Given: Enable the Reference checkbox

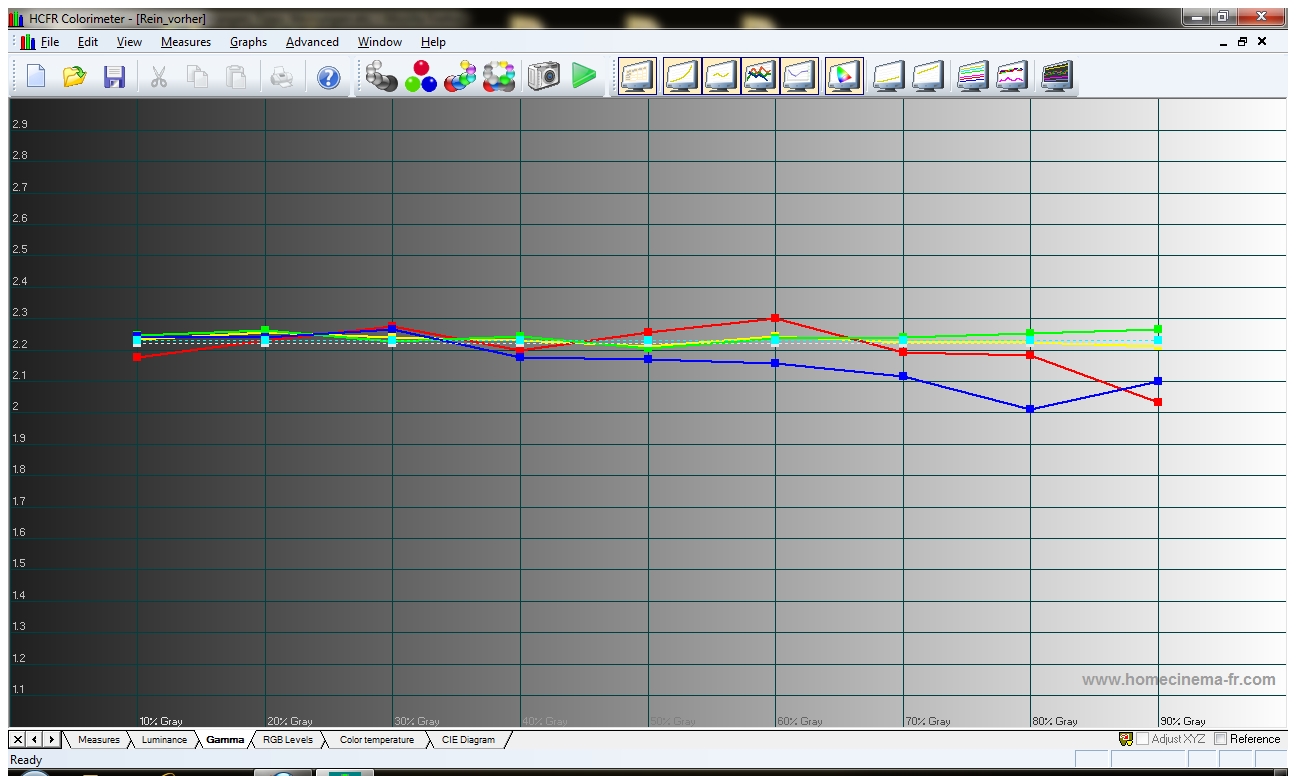Looking at the screenshot, I should coord(1221,739).
